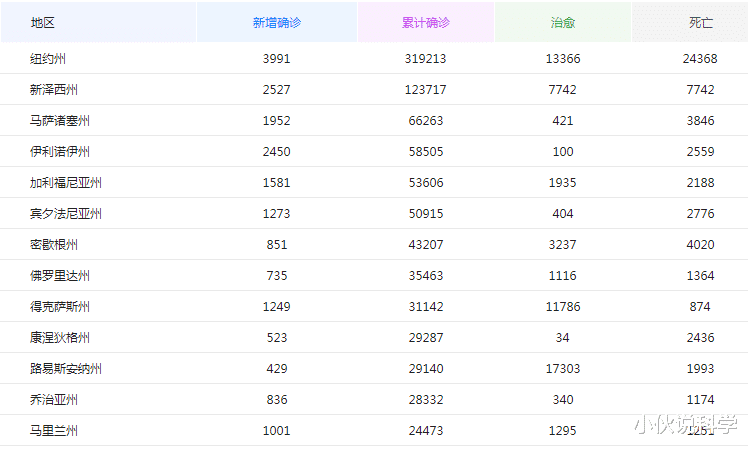Click new cases value 2450
Screen dimensions: 748x449
(x=277, y=152)
